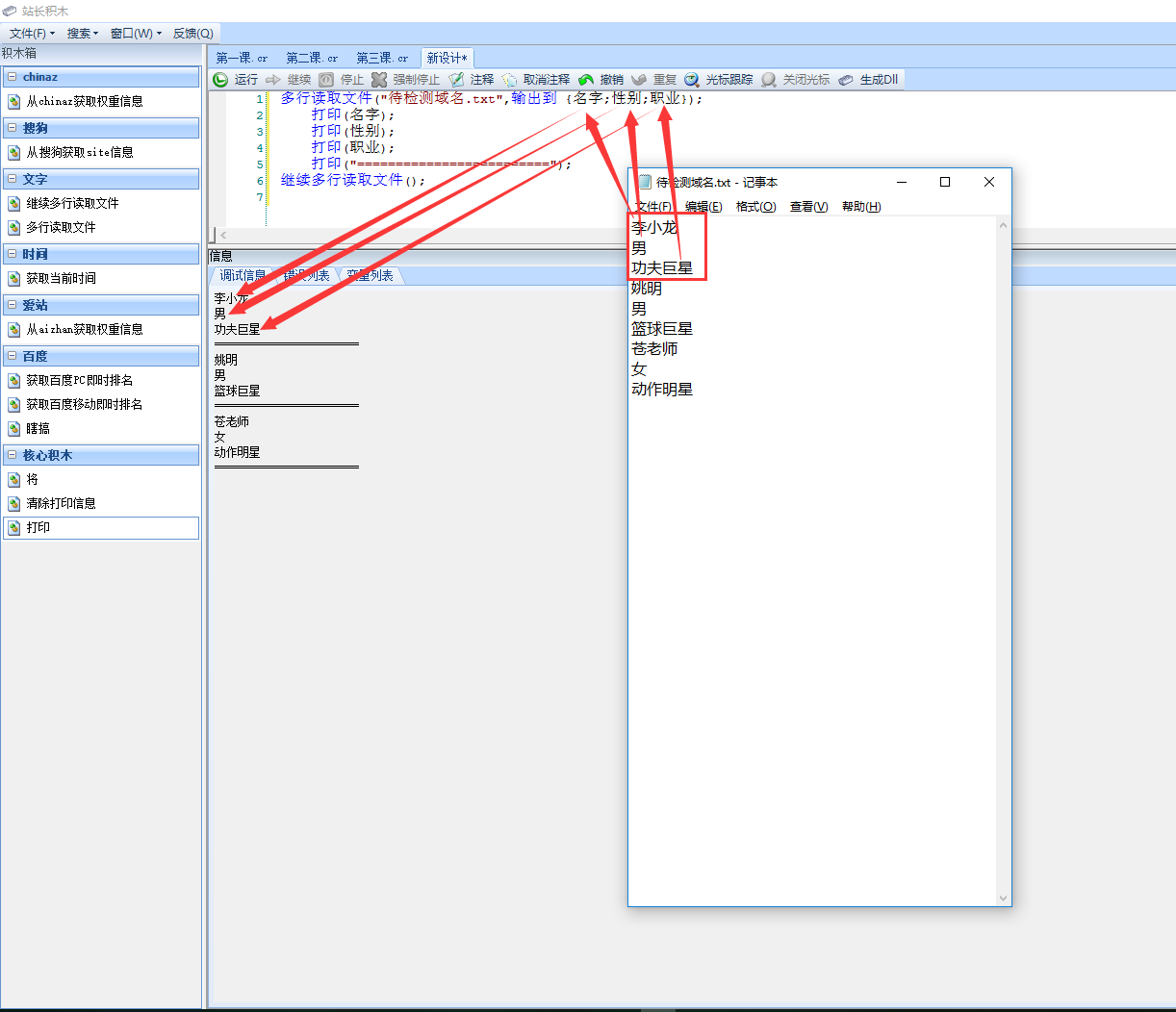Collapse the 核心积木 group
This screenshot has width=1176, height=1012.
point(12,456)
